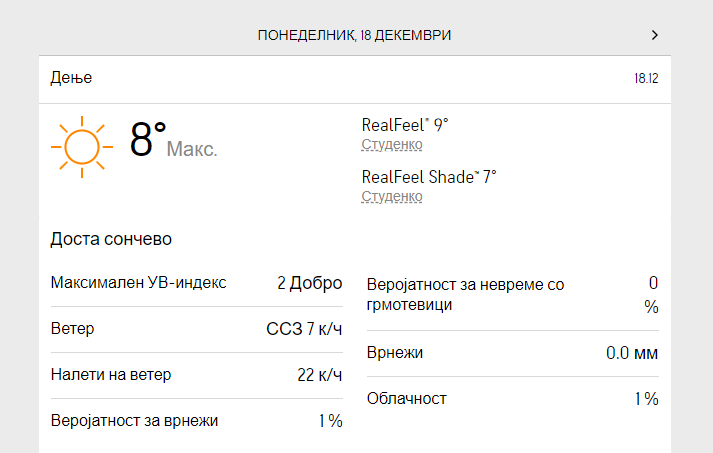Click the 8° maximum temperature
Screen dimensions: 713x453
pyautogui.click(x=148, y=141)
